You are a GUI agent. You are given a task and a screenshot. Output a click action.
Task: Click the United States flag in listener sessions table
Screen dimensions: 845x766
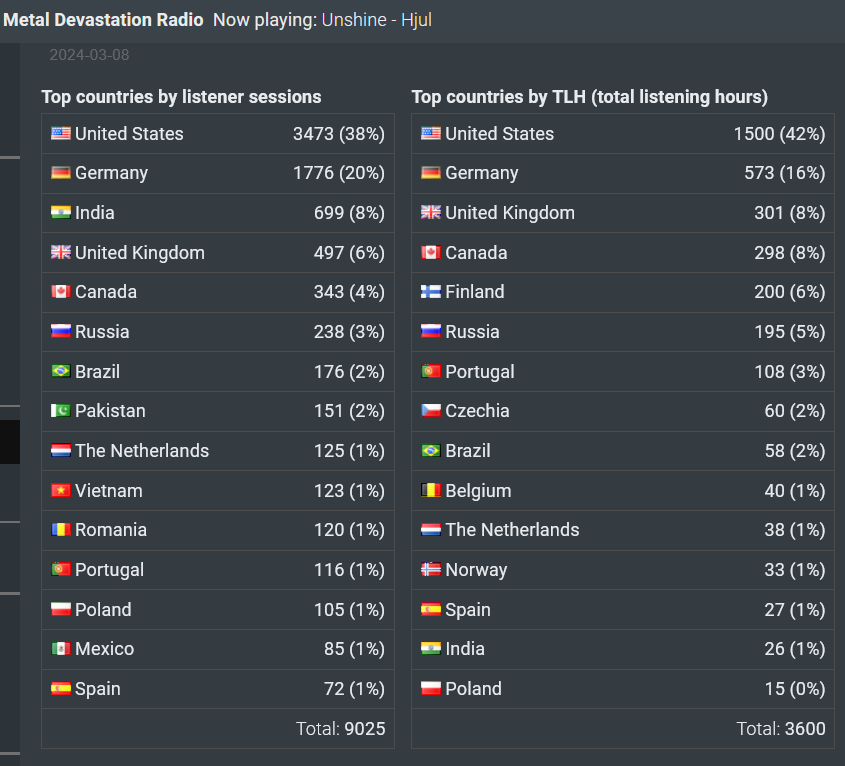pos(61,134)
